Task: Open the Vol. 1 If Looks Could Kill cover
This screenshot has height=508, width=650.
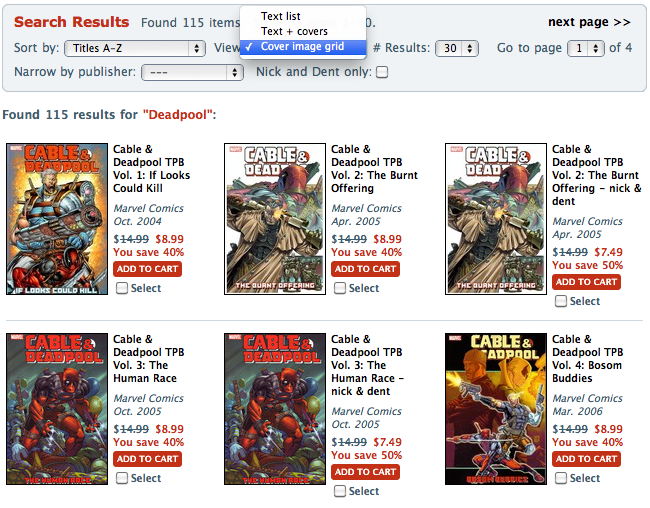Action: pos(57,219)
